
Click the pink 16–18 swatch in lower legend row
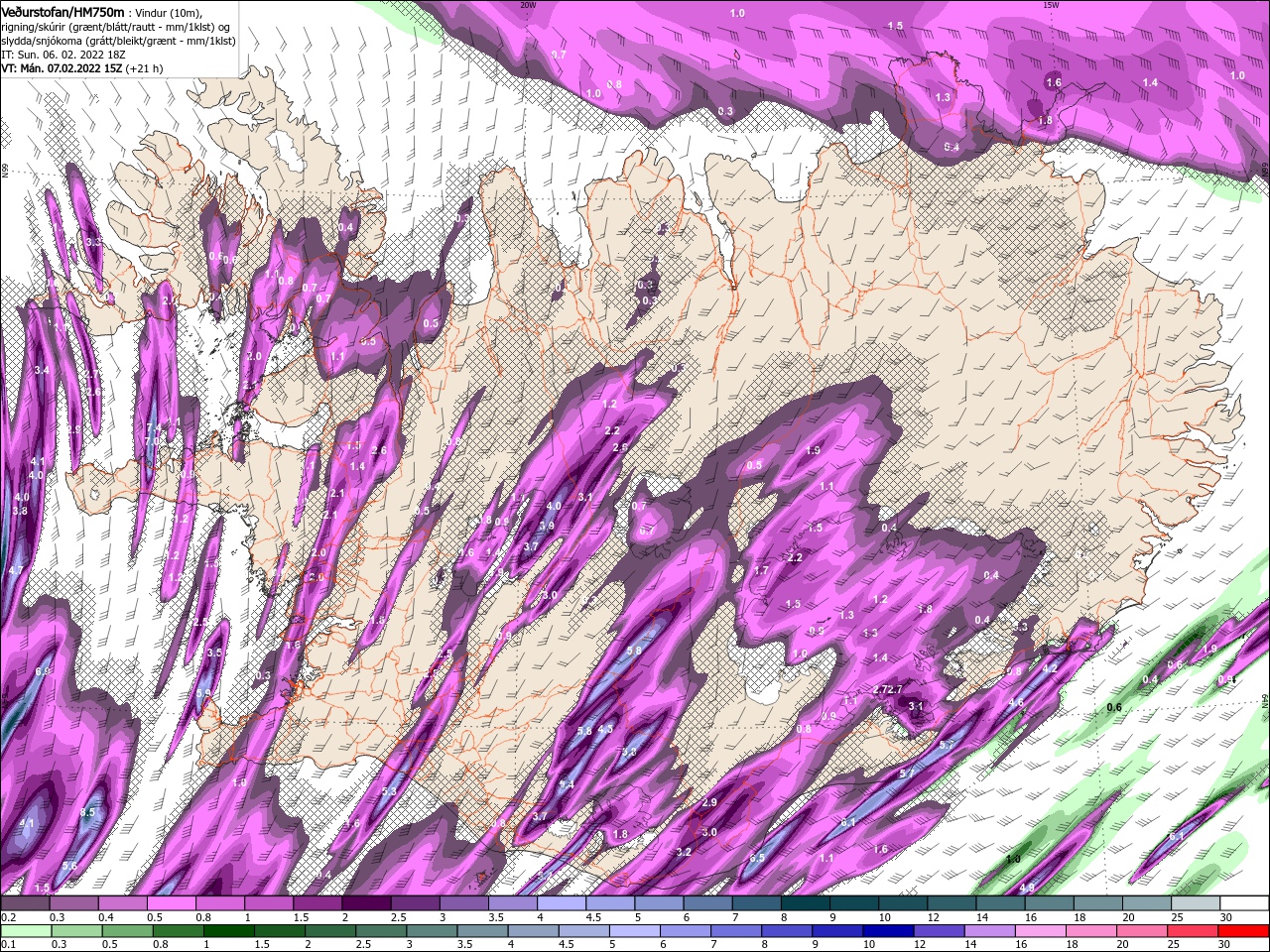[1041, 930]
